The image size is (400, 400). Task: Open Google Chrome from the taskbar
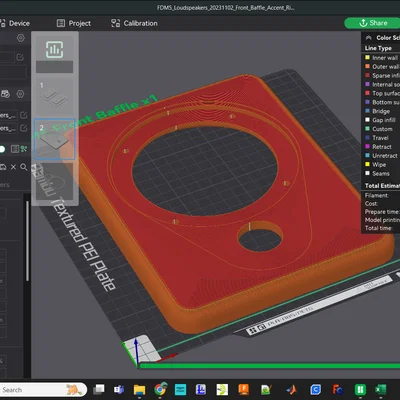[x=160, y=389]
